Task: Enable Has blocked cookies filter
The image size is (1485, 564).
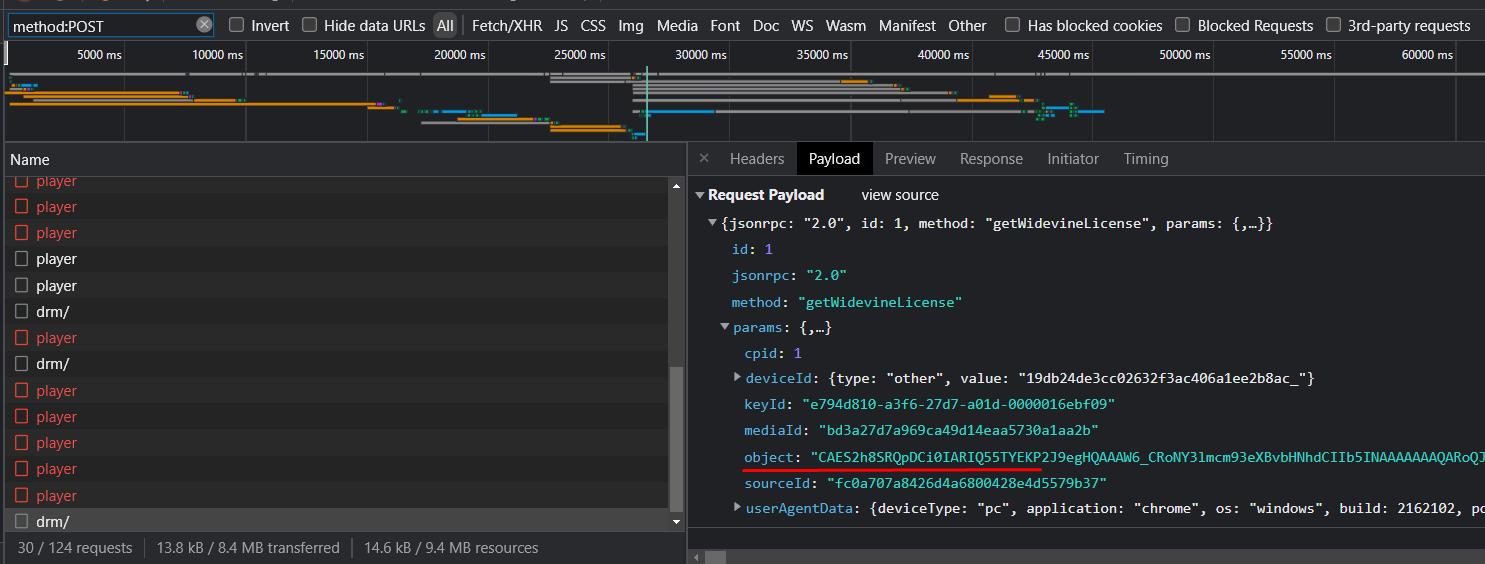Action: 1013,25
